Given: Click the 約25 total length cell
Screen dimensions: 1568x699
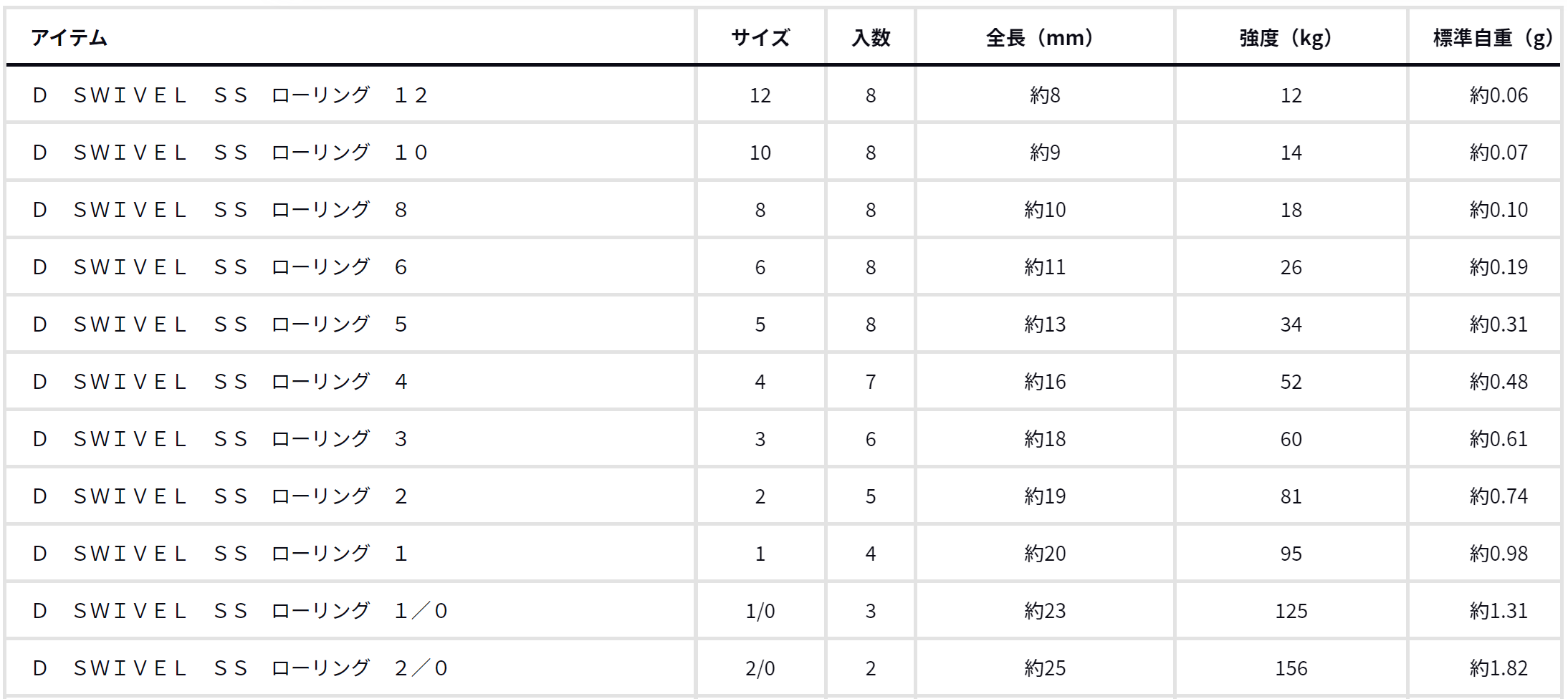Looking at the screenshot, I should (x=1045, y=668).
